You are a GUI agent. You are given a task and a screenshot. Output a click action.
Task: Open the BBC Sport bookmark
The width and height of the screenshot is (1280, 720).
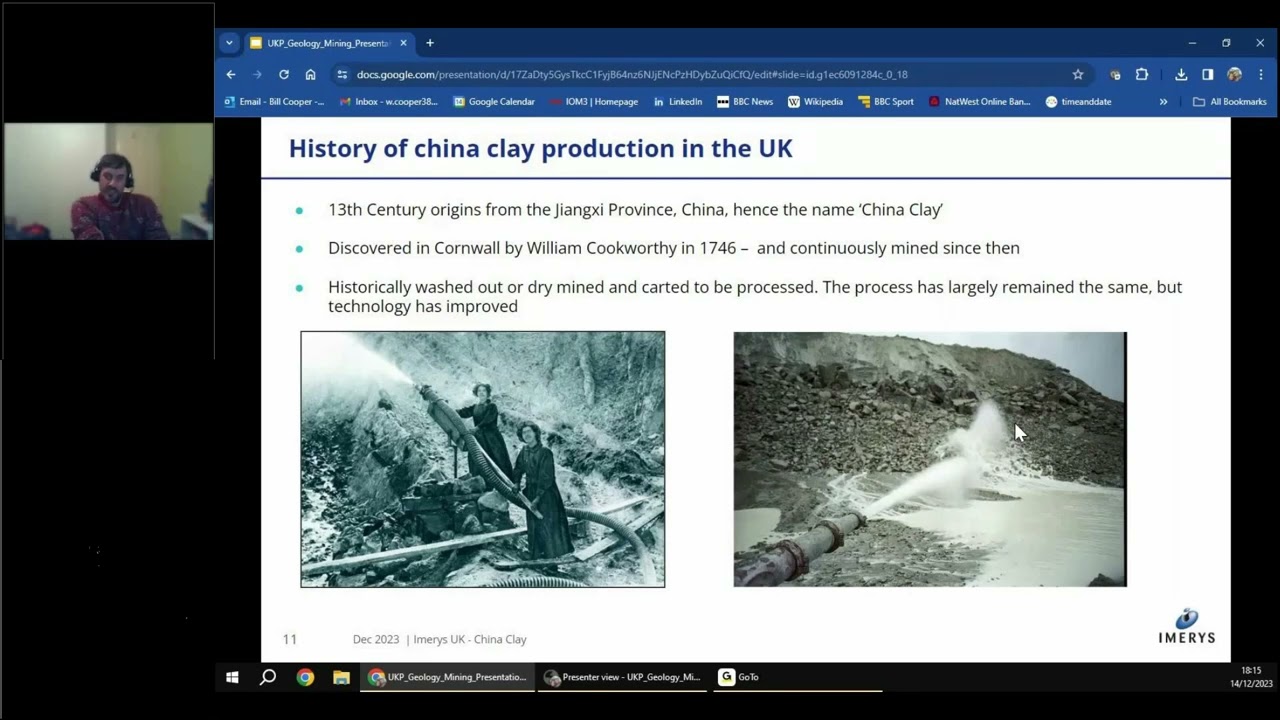886,101
